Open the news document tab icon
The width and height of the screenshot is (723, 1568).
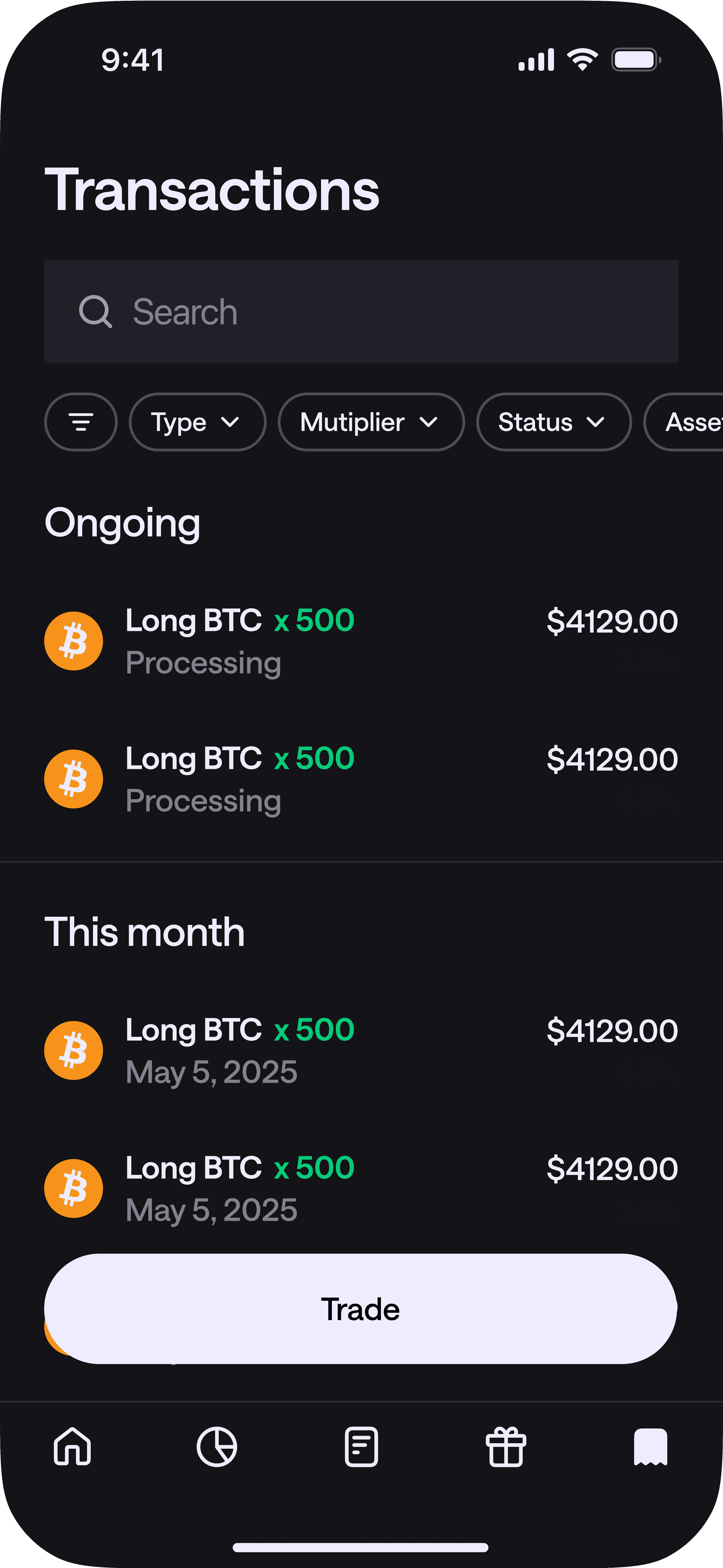[x=361, y=1446]
